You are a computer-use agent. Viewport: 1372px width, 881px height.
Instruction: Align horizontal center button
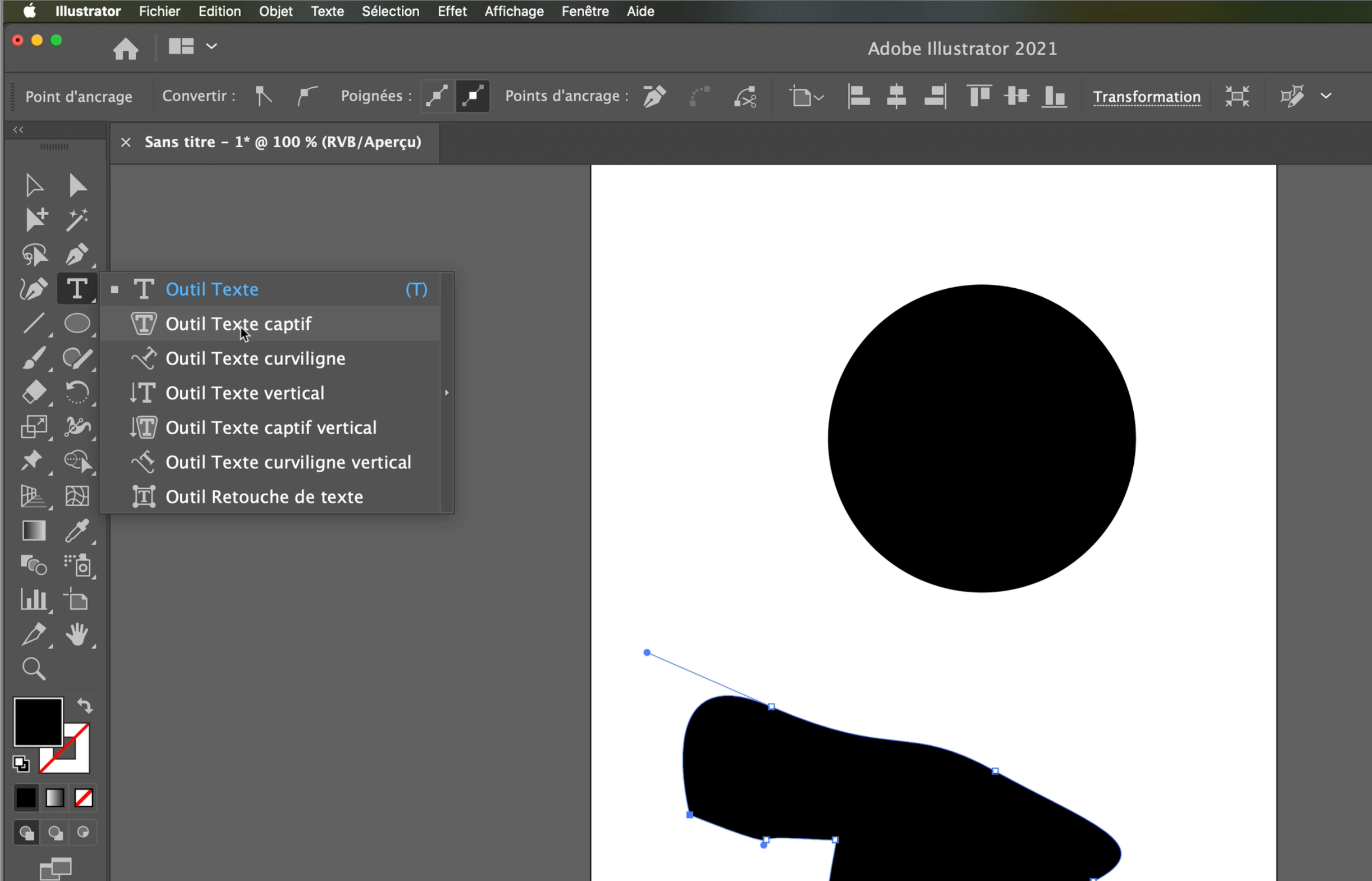tap(896, 96)
